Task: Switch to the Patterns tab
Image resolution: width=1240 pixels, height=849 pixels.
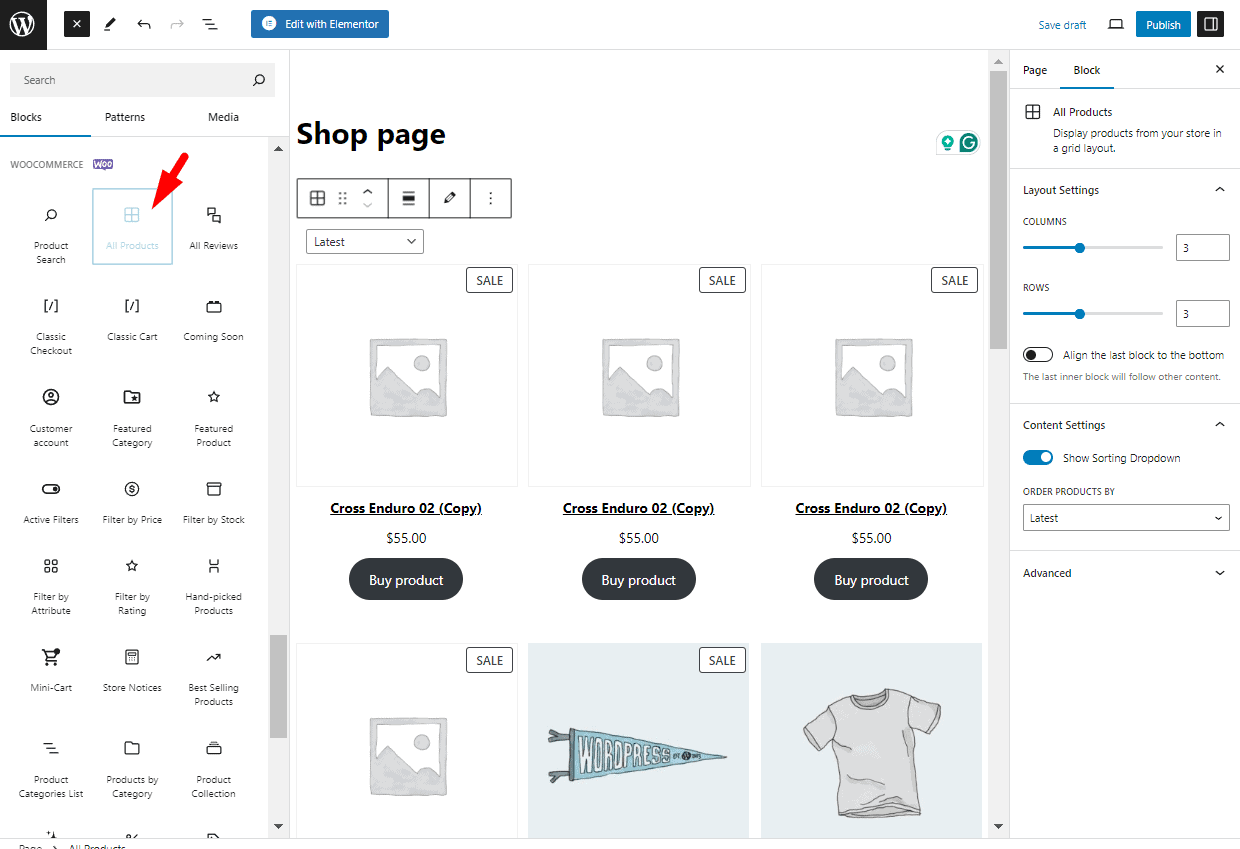Action: pos(124,117)
